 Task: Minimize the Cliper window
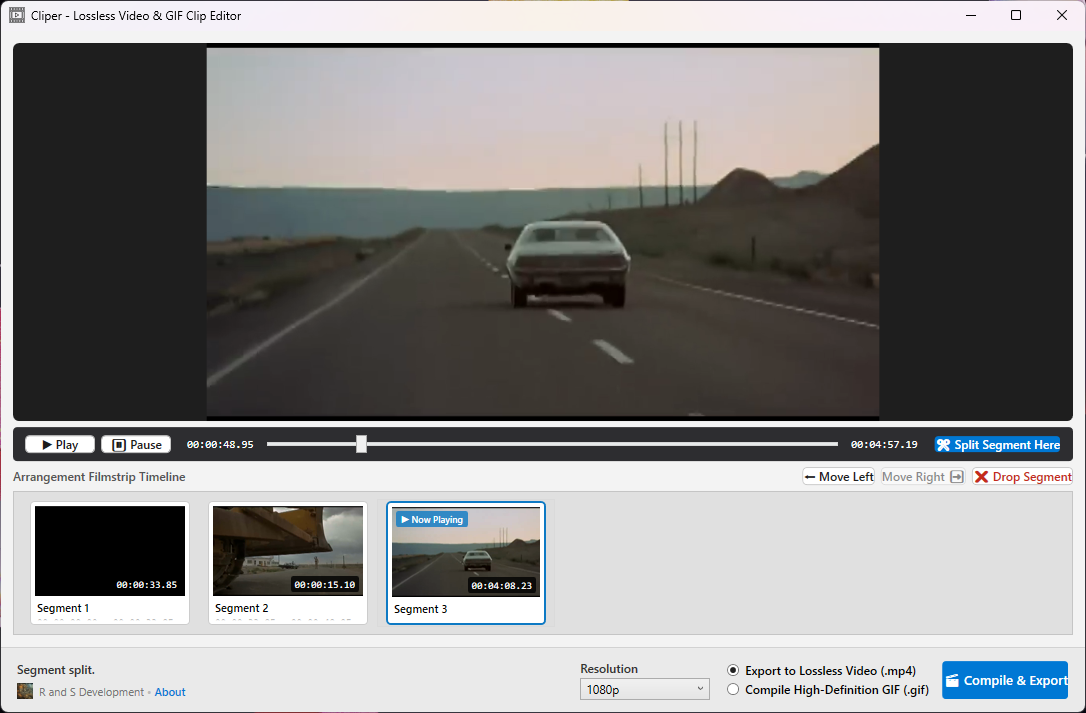tap(971, 15)
